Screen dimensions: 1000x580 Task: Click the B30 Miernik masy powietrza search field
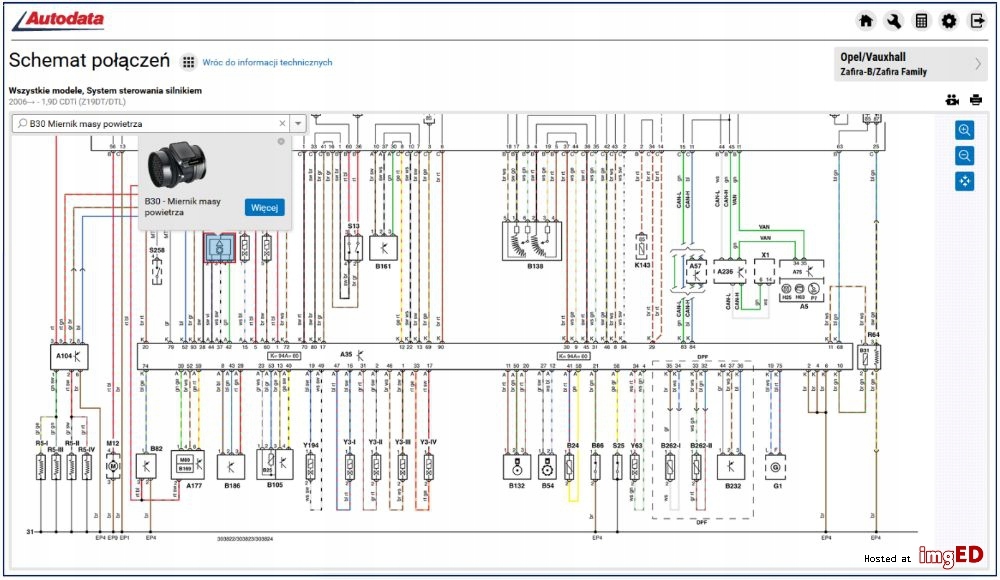(151, 124)
